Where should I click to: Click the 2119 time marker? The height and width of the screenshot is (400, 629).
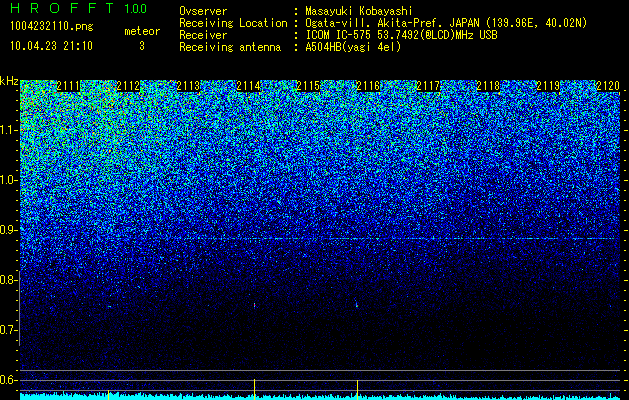pos(548,86)
